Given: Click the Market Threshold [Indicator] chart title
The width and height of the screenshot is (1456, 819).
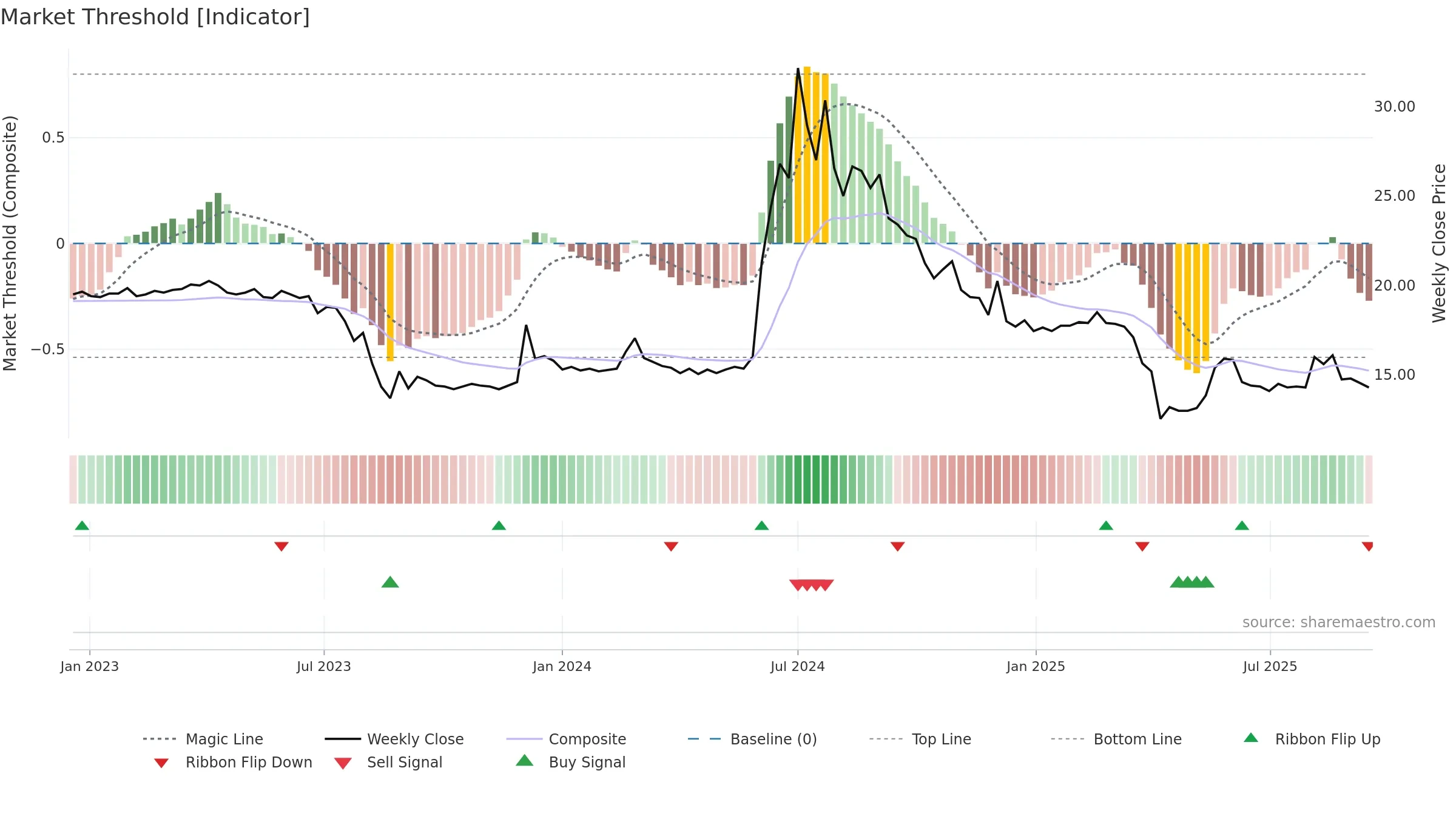Looking at the screenshot, I should [155, 17].
